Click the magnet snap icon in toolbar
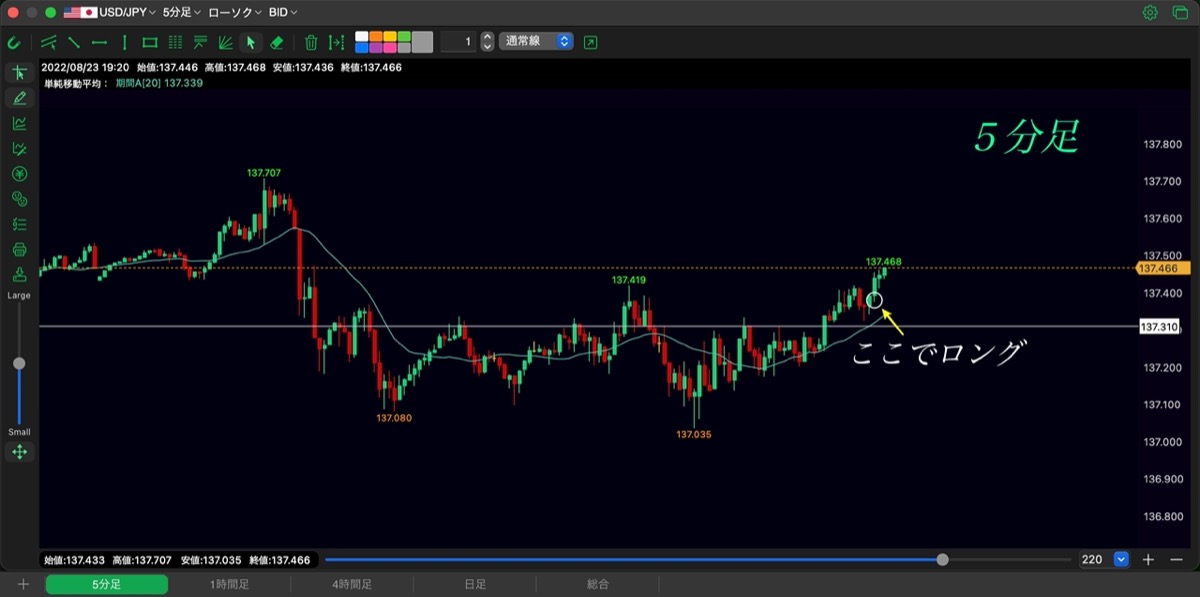The height and width of the screenshot is (597, 1200). [14, 42]
